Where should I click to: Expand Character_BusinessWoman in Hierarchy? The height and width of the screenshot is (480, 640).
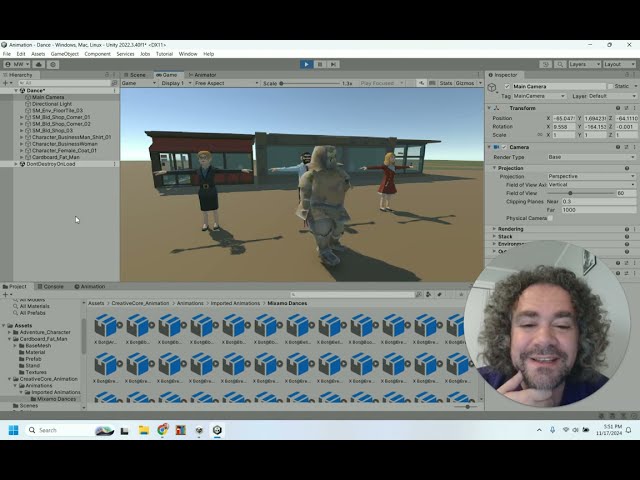(22, 144)
